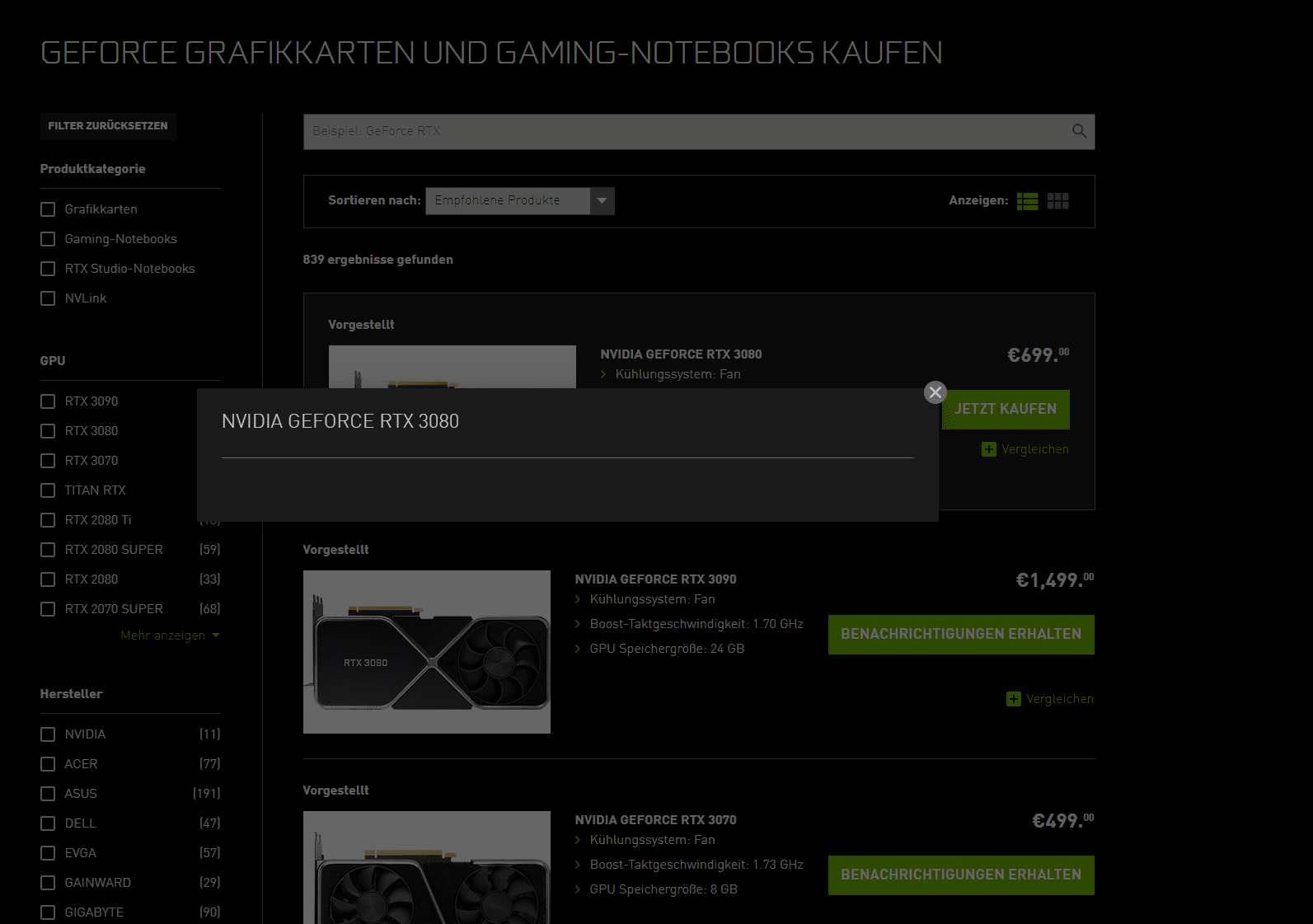1313x924 pixels.
Task: Filter by manufacturer NVIDIA
Action: point(48,734)
